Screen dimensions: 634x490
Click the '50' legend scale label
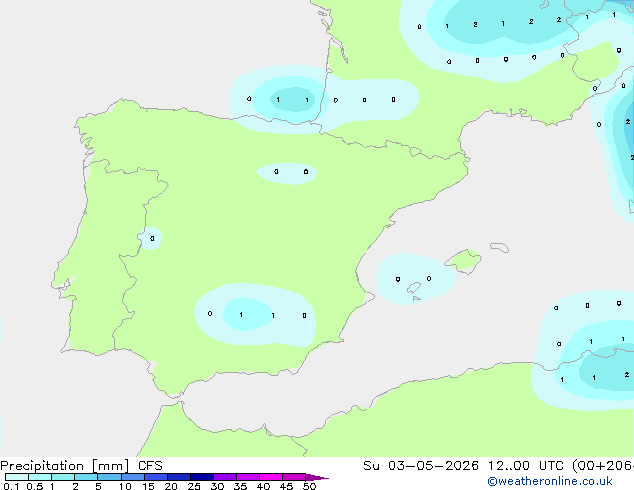tap(310, 486)
